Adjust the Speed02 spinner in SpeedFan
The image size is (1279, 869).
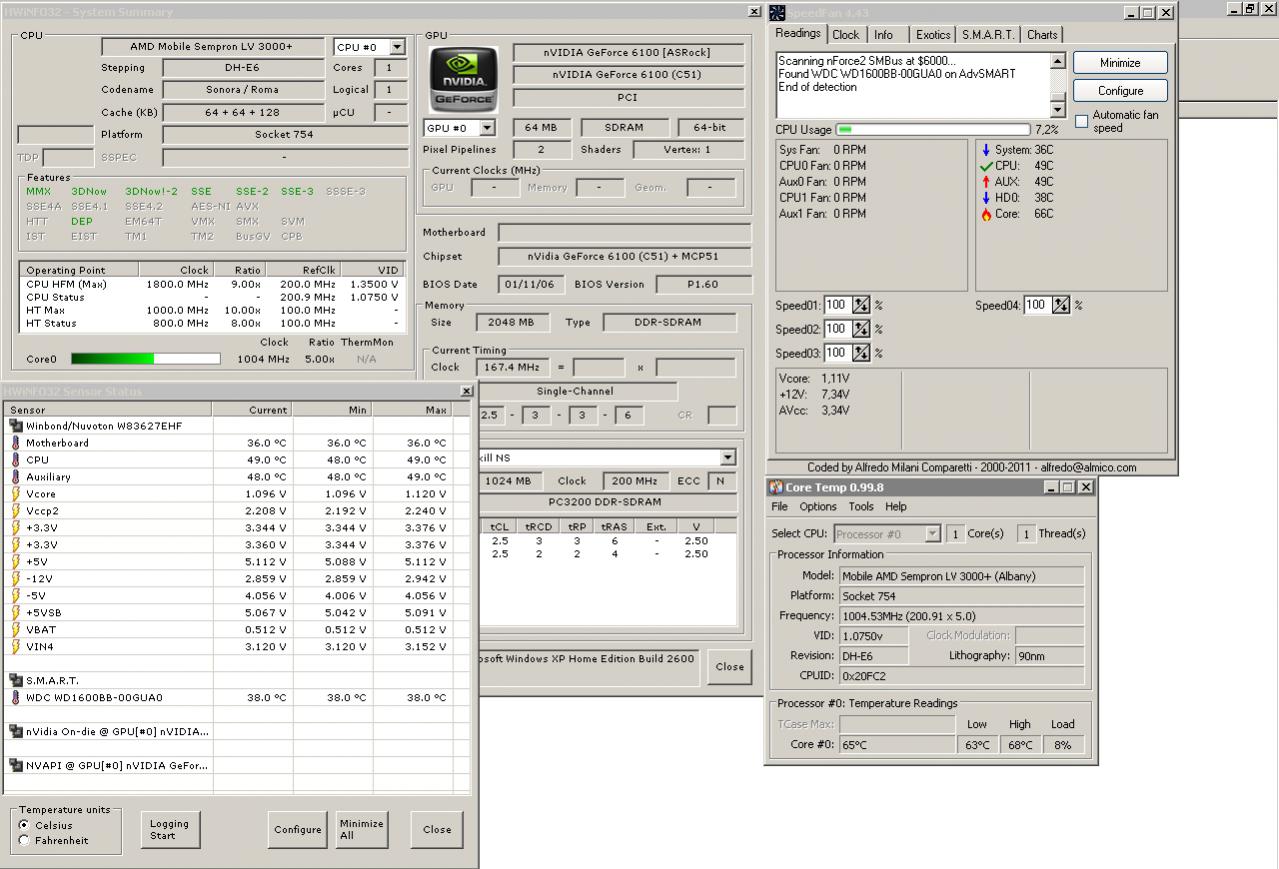[861, 329]
